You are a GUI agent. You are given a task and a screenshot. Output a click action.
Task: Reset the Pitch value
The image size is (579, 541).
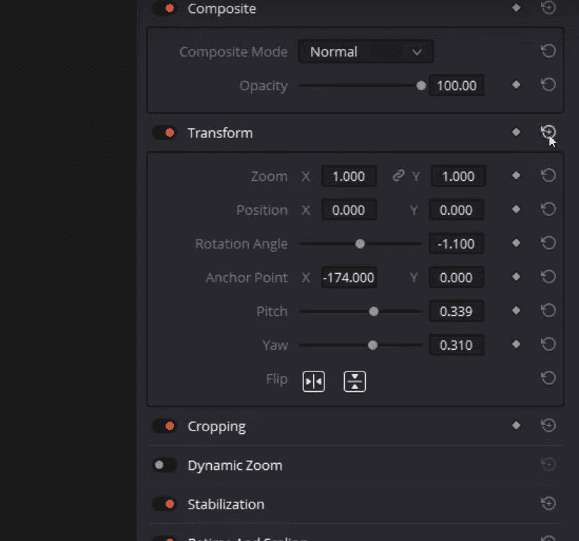click(x=548, y=311)
